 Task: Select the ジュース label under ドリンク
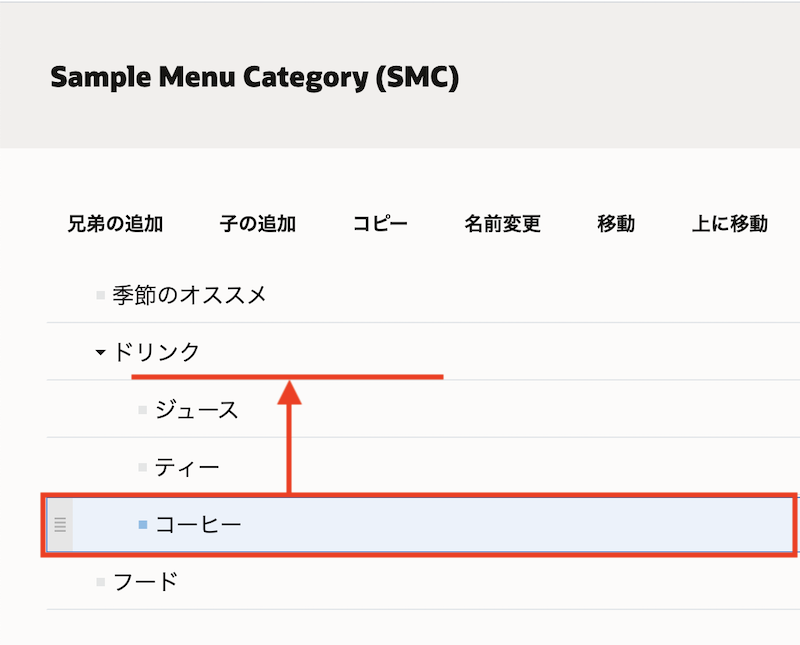(x=197, y=410)
